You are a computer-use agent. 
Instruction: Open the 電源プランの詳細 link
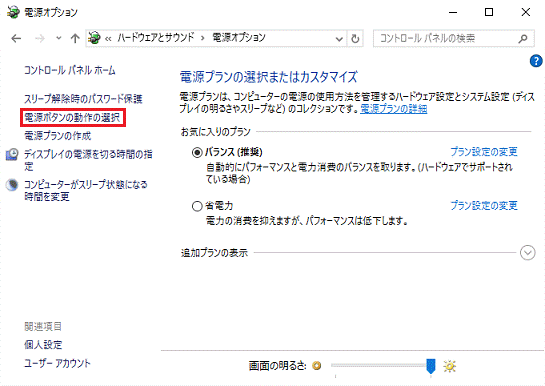pyautogui.click(x=393, y=109)
